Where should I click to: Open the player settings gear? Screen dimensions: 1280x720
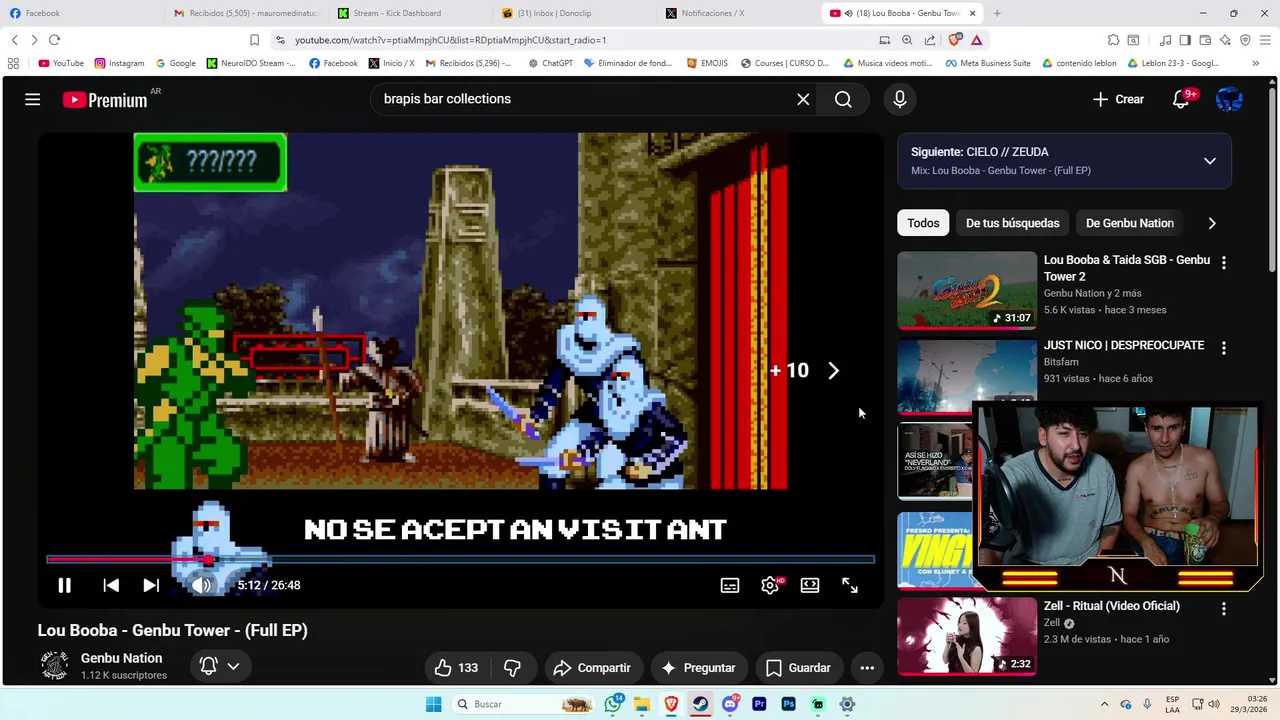pyautogui.click(x=770, y=585)
